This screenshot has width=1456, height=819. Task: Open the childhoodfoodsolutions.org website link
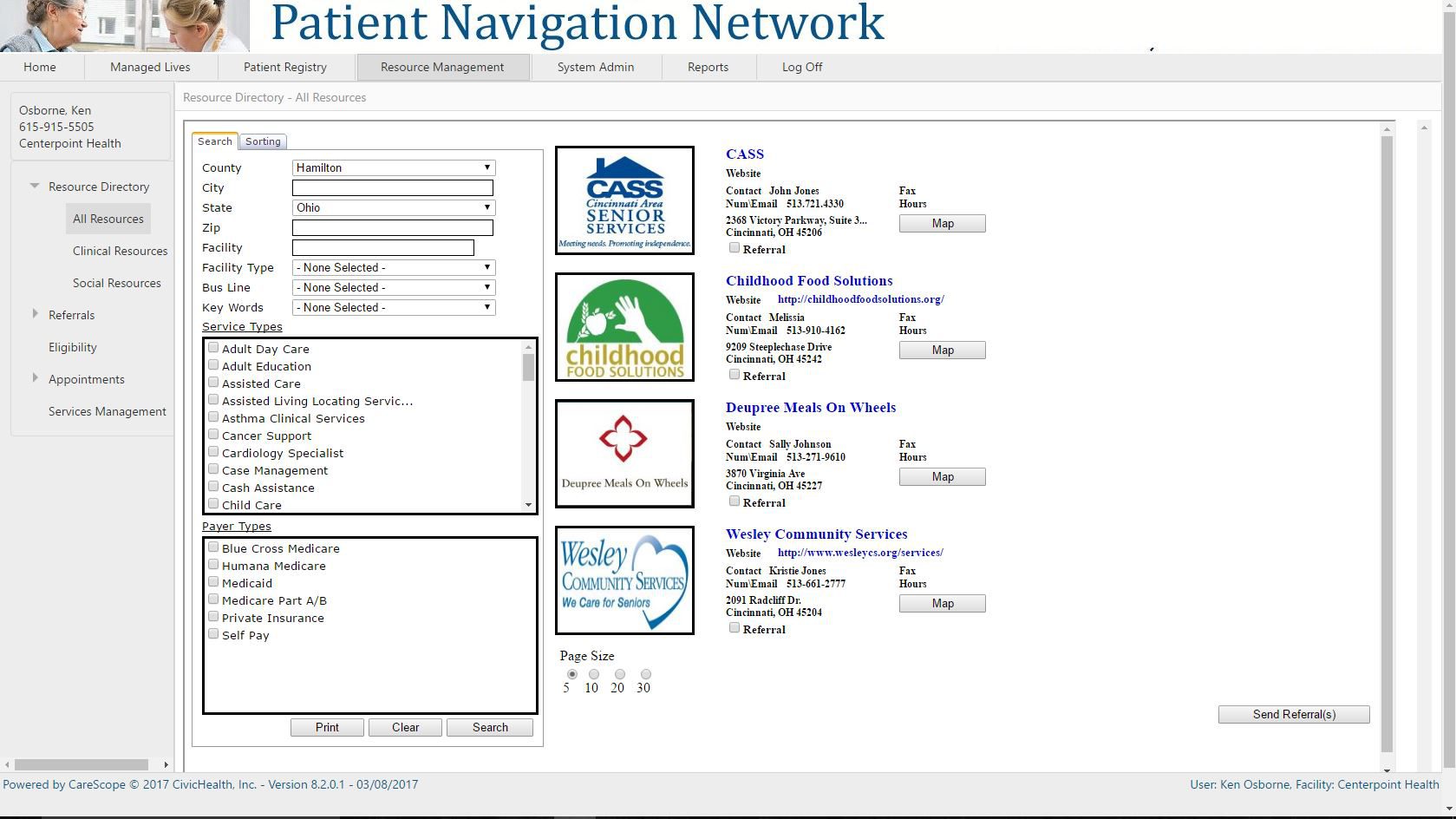861,299
